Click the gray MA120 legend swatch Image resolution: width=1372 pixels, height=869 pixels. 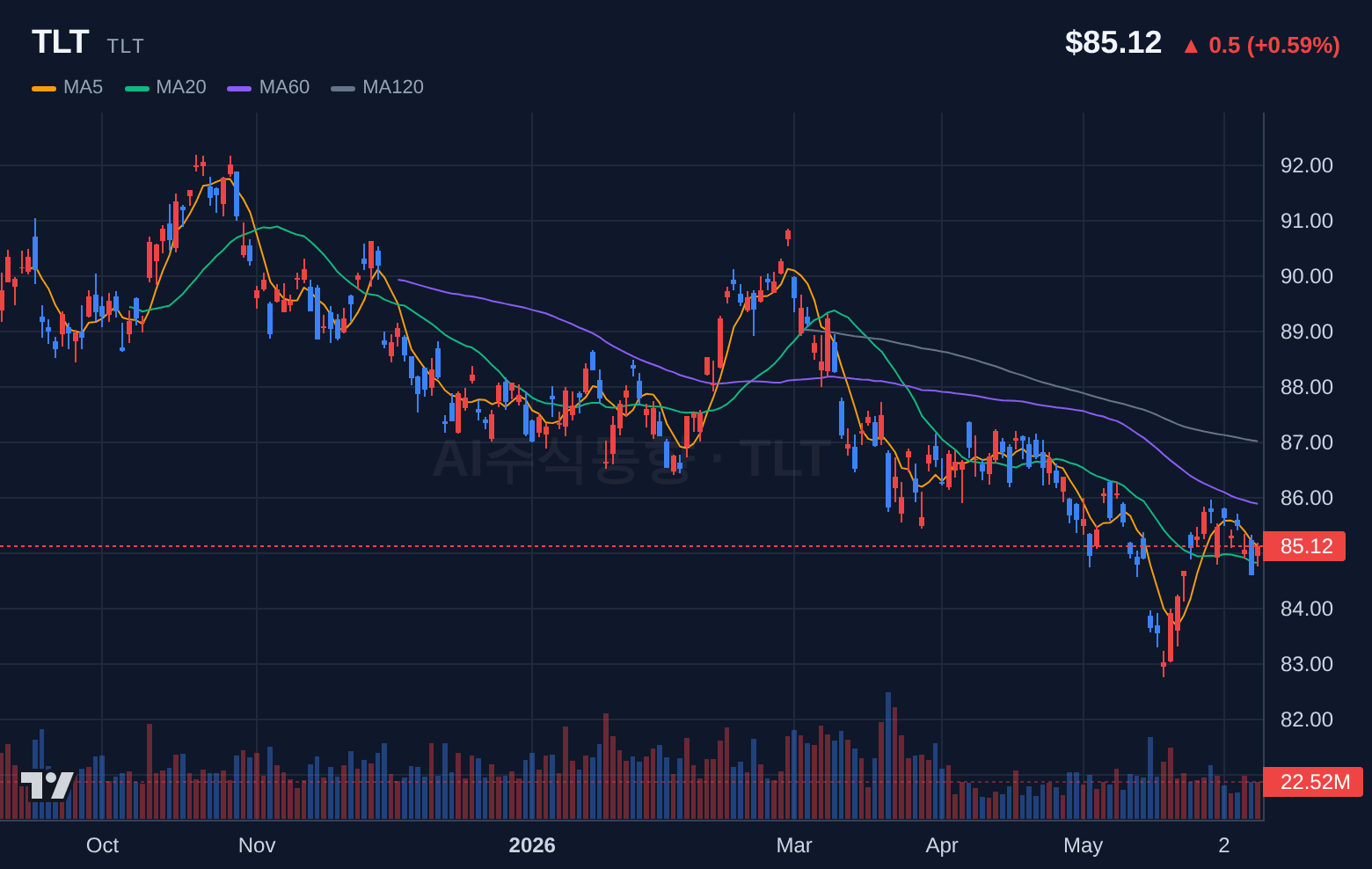tap(343, 88)
